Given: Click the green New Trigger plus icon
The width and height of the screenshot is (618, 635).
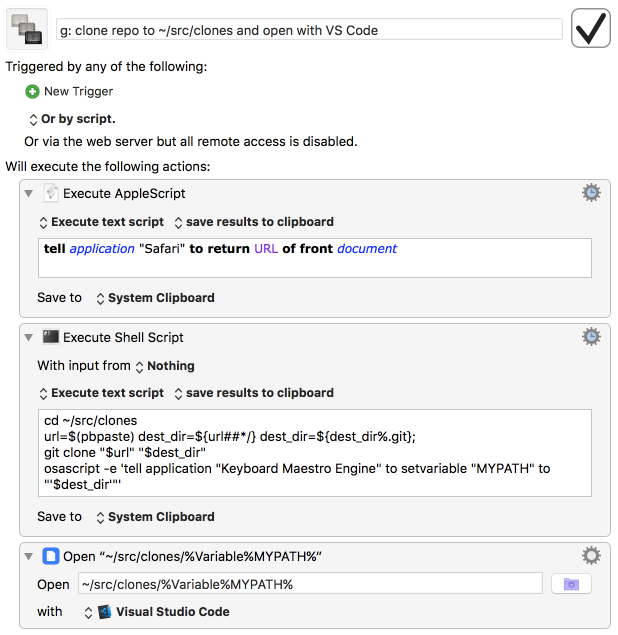Looking at the screenshot, I should click(32, 91).
